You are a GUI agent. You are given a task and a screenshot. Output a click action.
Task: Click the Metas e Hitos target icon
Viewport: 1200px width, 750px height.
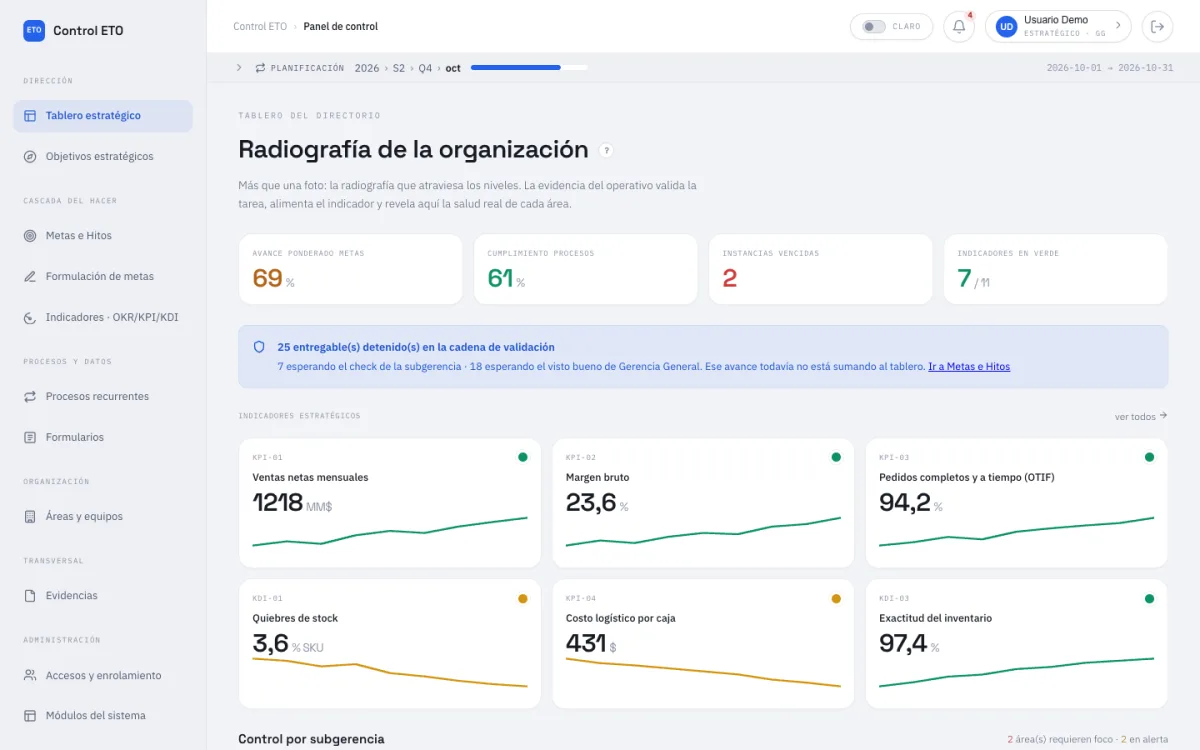pyautogui.click(x=30, y=236)
